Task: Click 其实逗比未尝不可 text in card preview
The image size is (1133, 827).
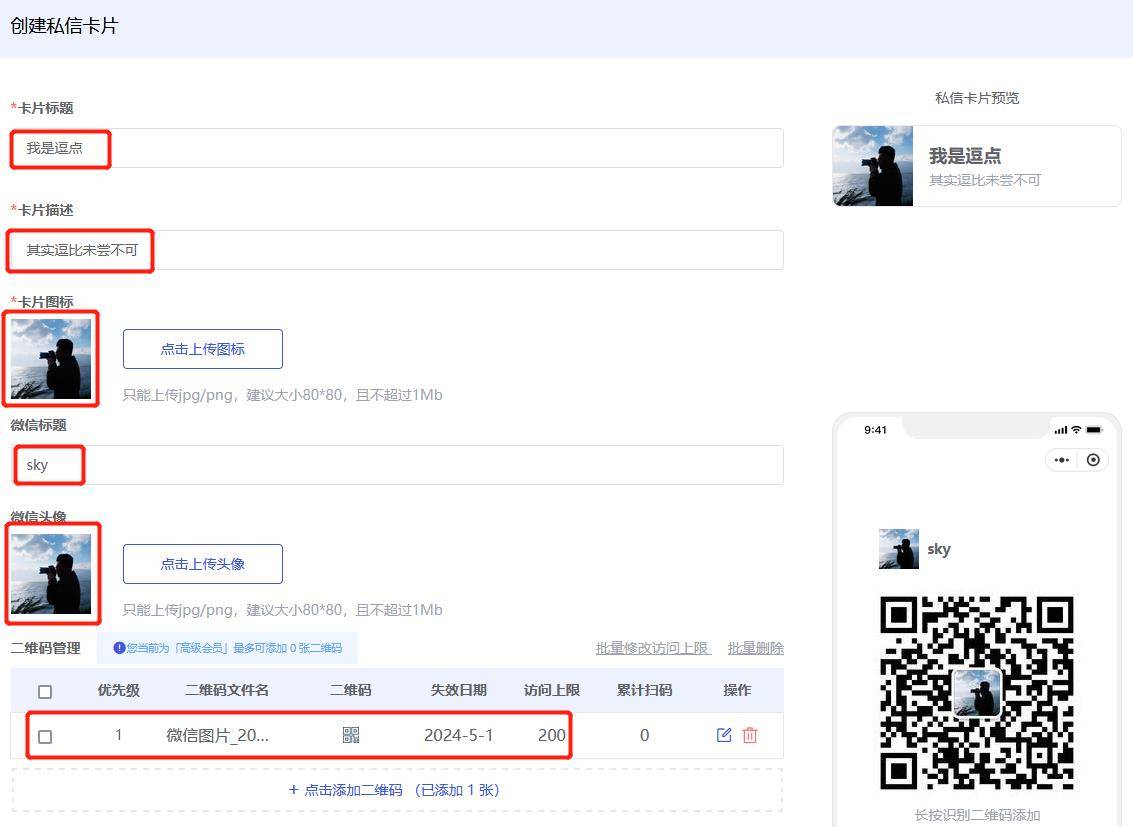Action: point(984,180)
